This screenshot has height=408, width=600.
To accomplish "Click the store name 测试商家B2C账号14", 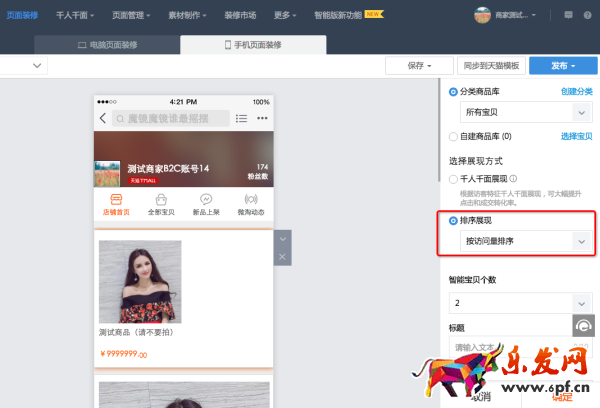I will (168, 168).
